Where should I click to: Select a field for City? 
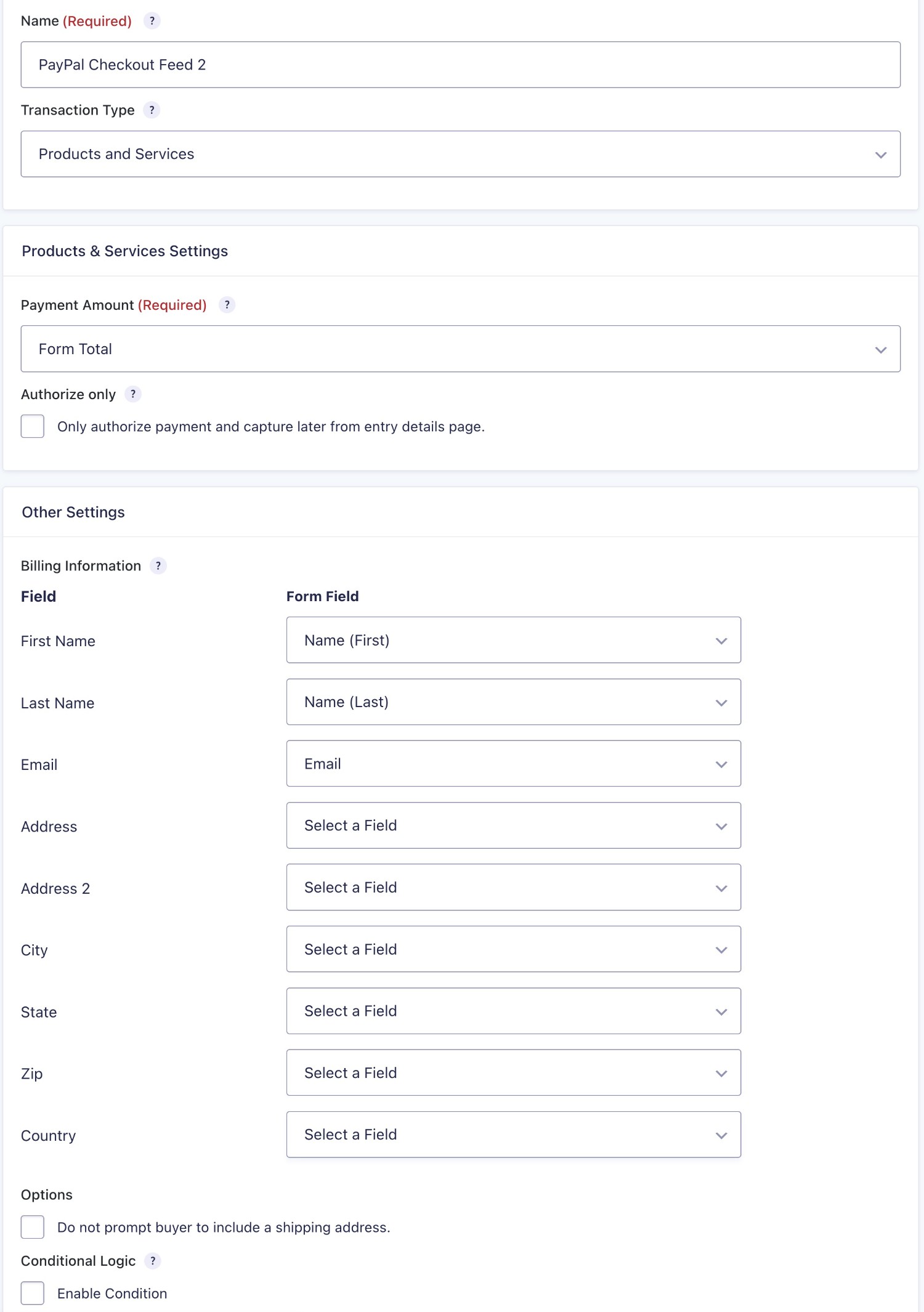point(514,949)
